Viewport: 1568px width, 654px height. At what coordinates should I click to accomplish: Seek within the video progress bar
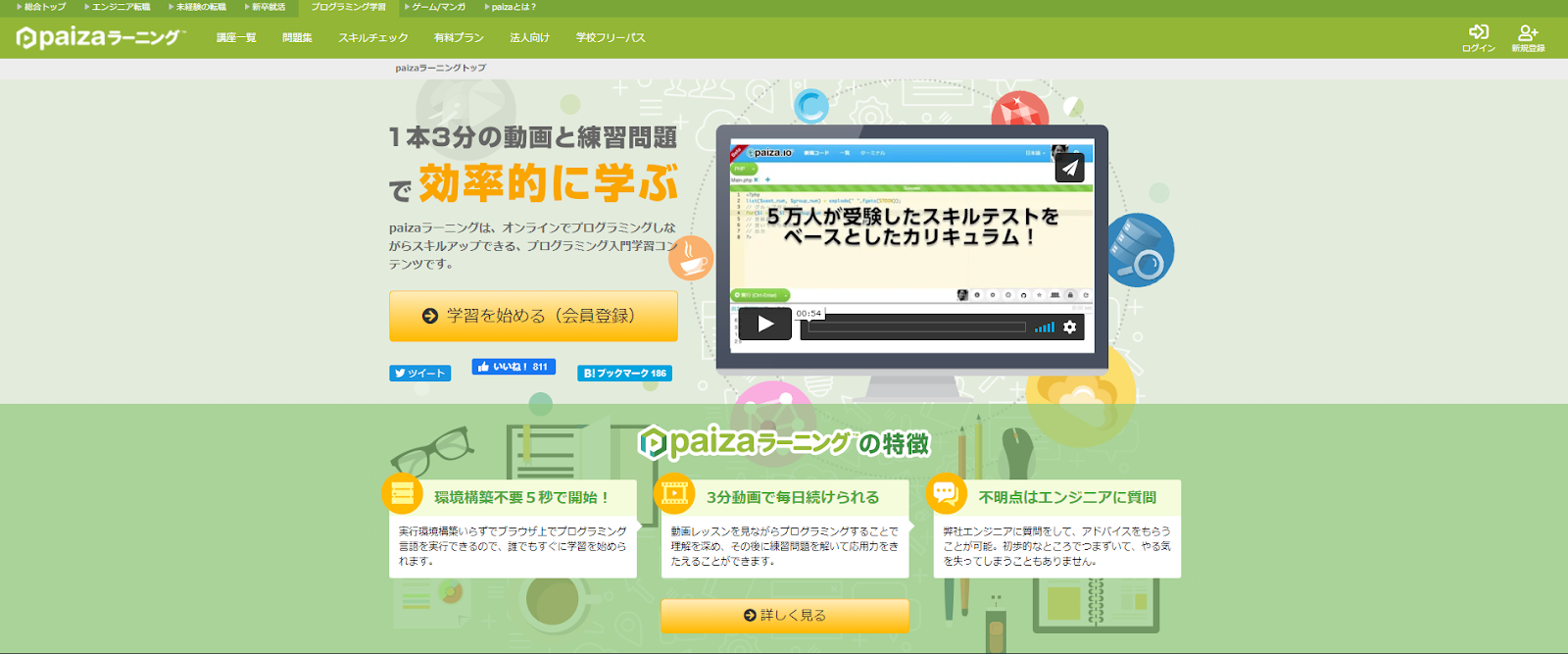click(x=915, y=327)
